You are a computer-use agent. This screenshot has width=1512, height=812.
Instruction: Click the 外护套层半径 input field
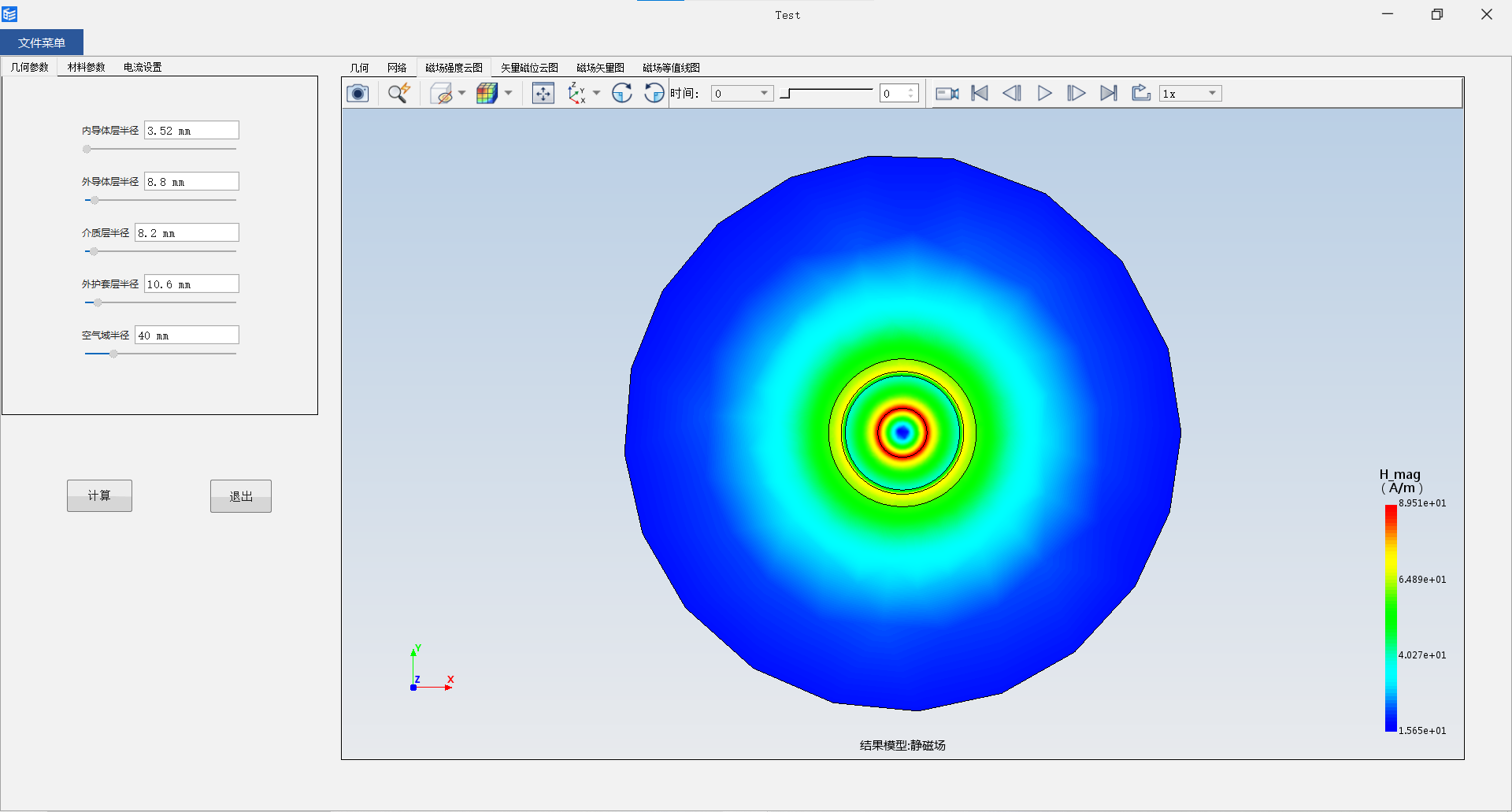point(191,284)
